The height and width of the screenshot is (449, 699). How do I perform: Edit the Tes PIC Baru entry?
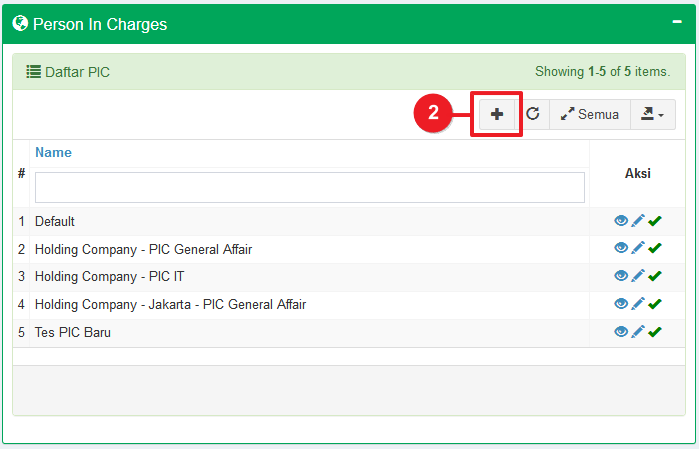click(638, 332)
